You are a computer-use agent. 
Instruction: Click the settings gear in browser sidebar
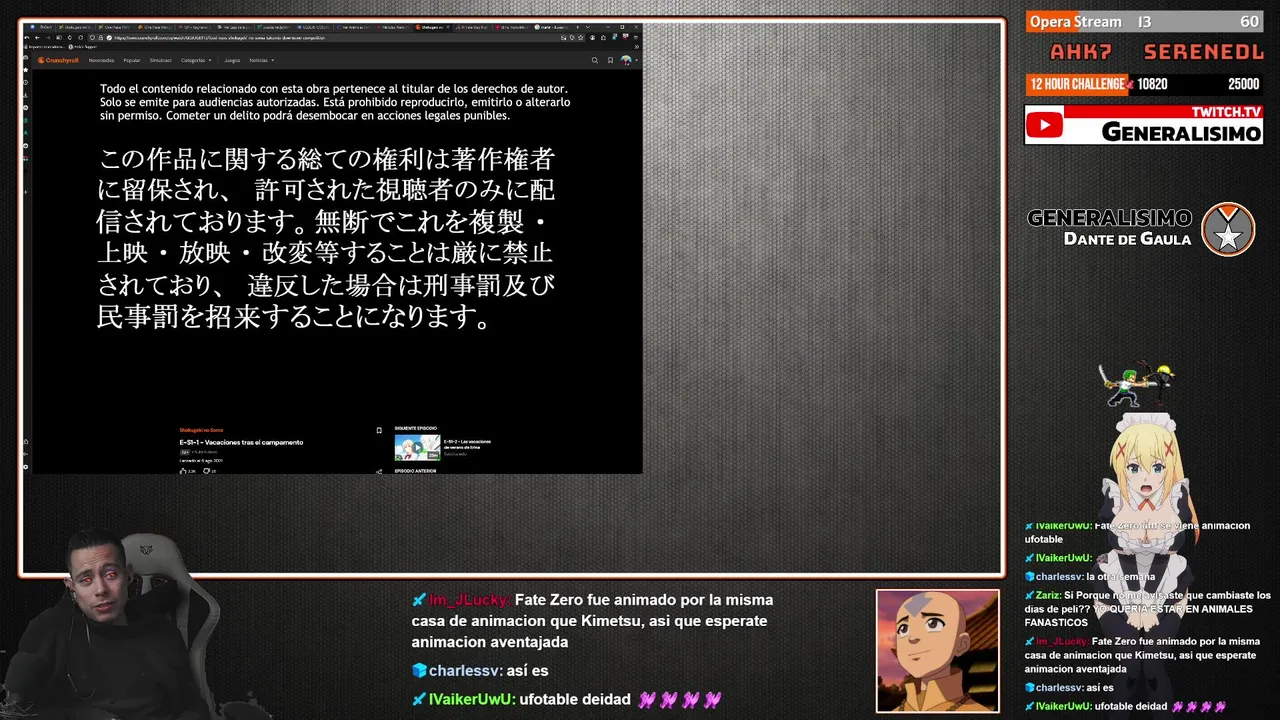point(26,466)
